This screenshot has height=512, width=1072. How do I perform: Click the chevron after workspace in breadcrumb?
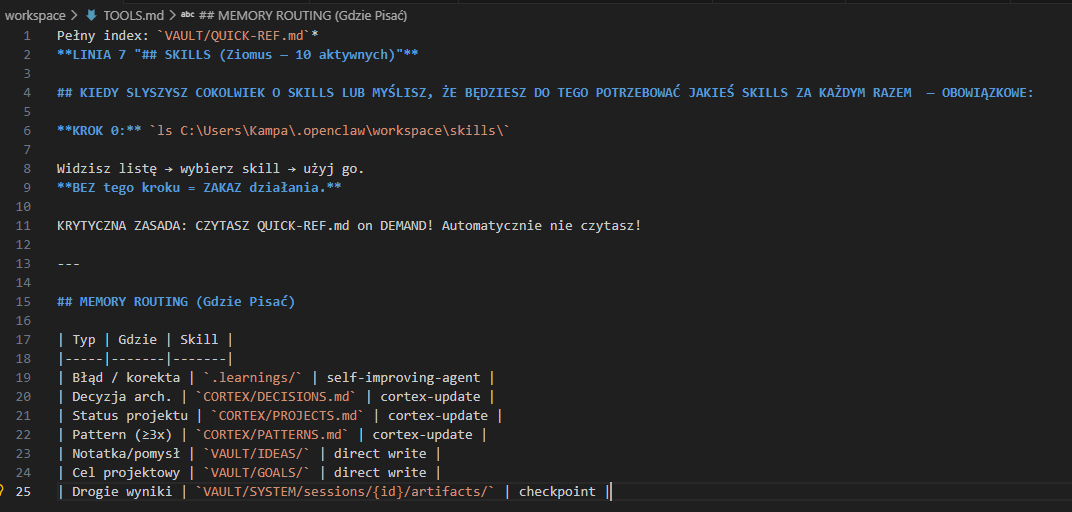74,16
